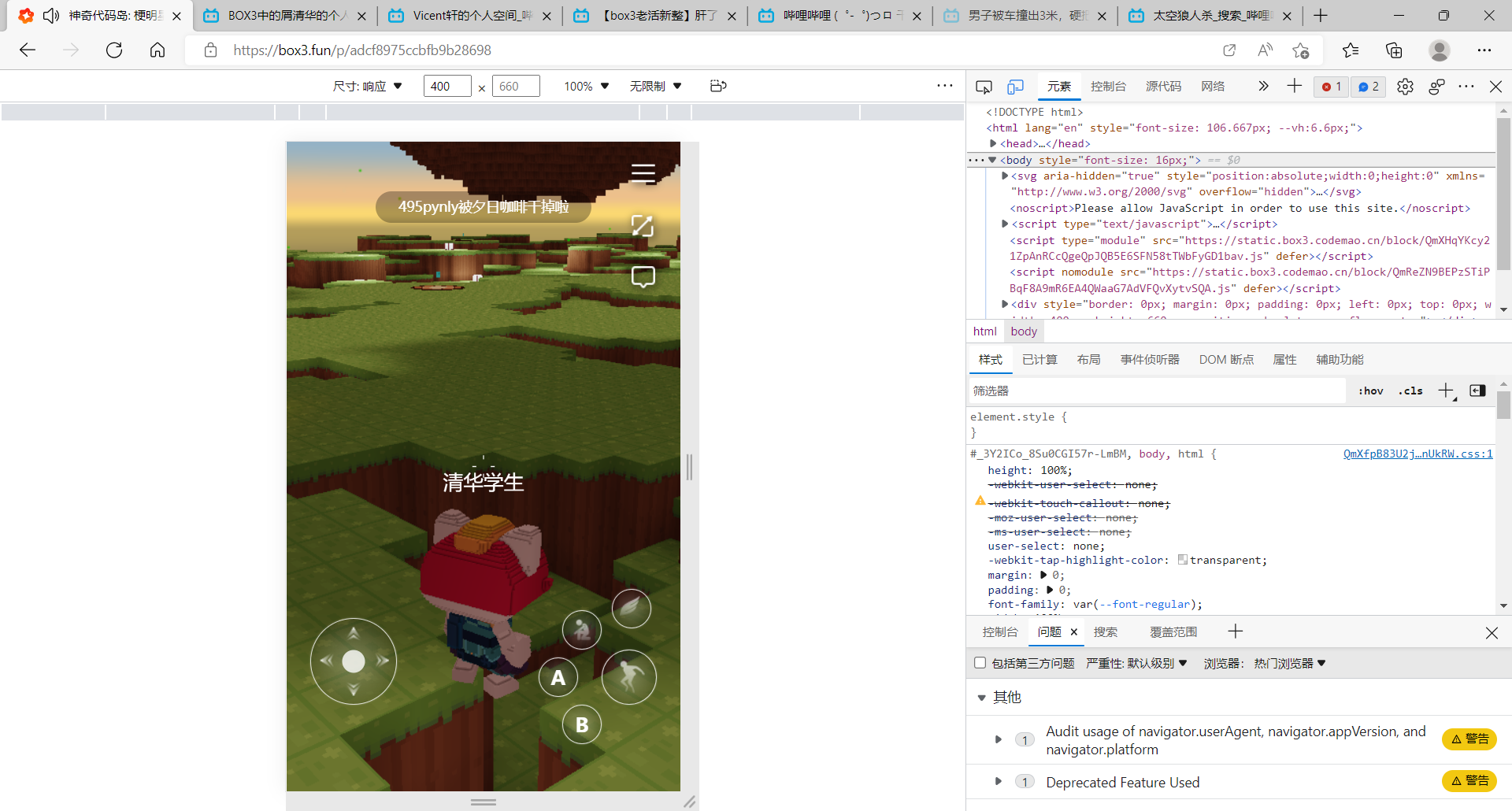Click the 筛选器 styles filter box
The image size is (1512, 811).
coord(1157,391)
